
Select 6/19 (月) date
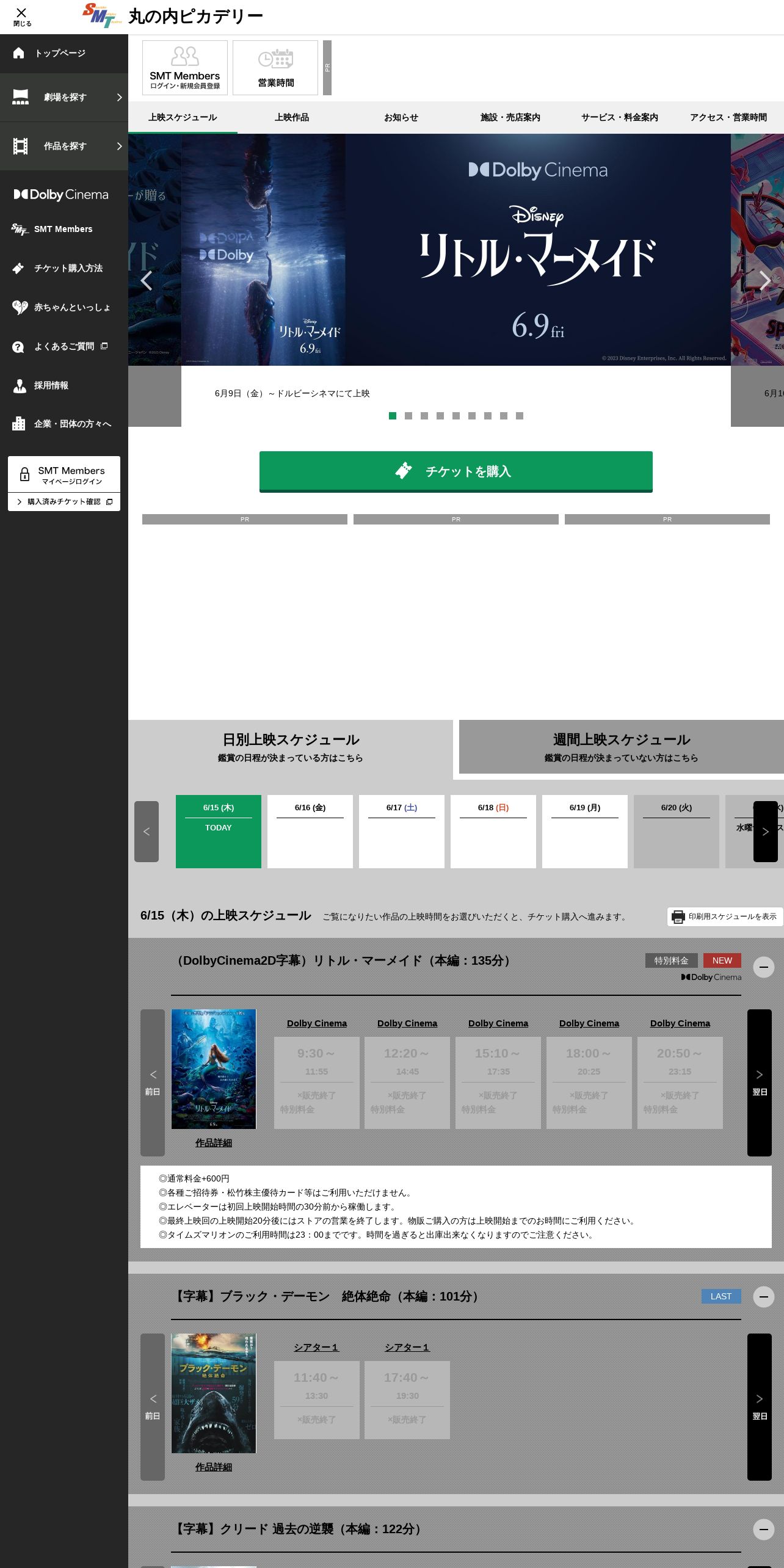[585, 832]
